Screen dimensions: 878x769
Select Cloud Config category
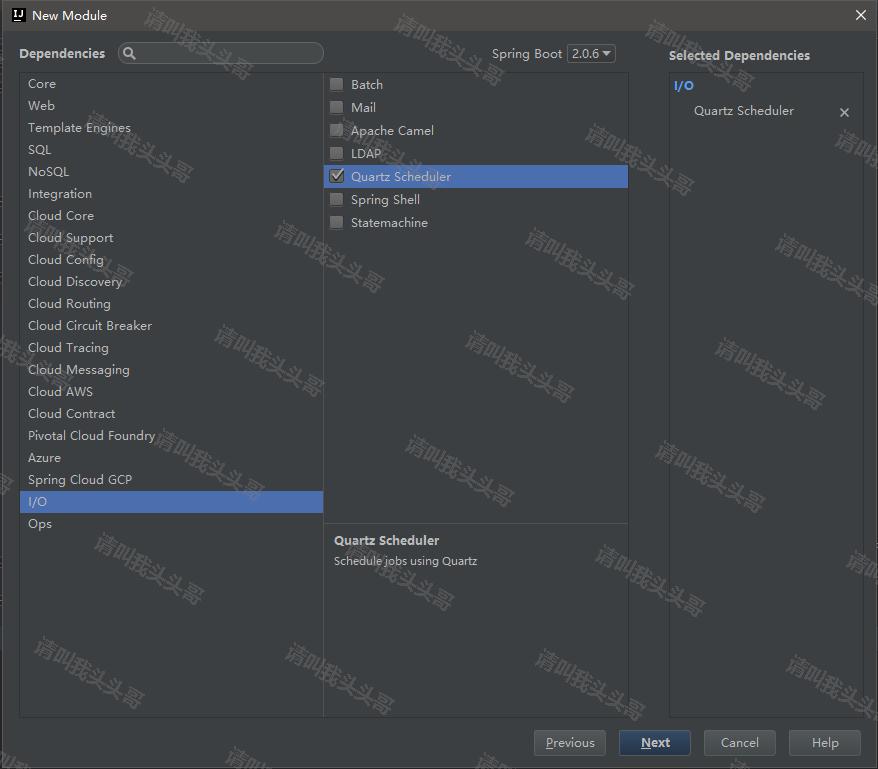(x=171, y=259)
